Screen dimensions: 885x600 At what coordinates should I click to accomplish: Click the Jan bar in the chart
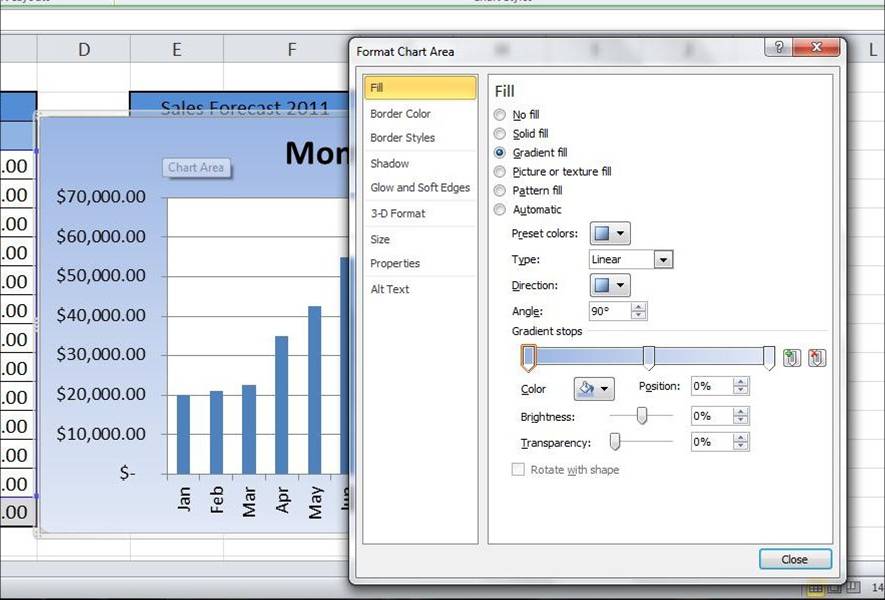pos(183,435)
